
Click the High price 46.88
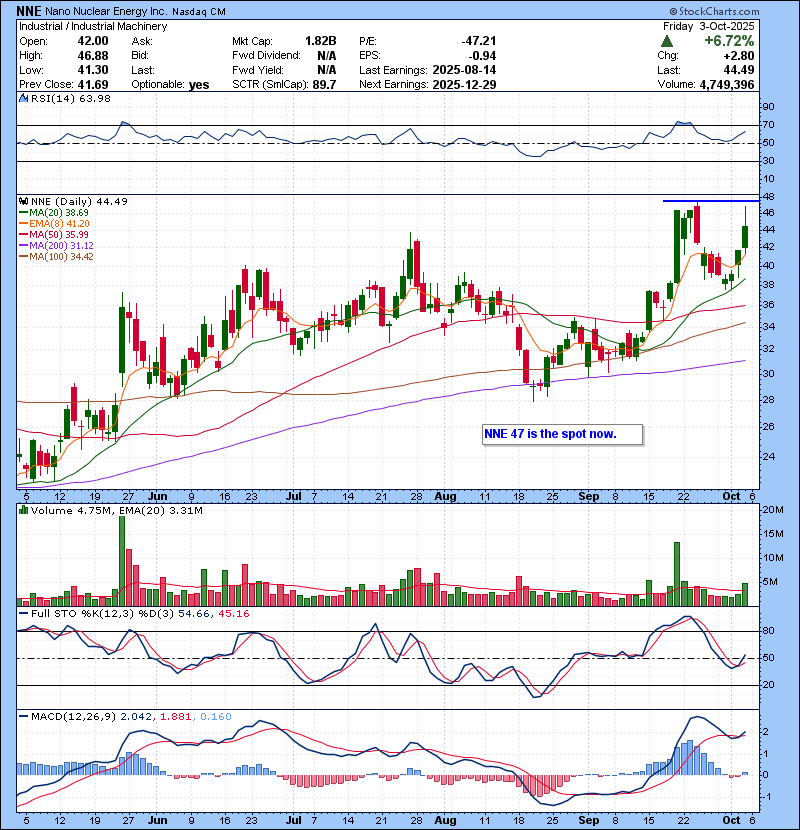(x=93, y=56)
